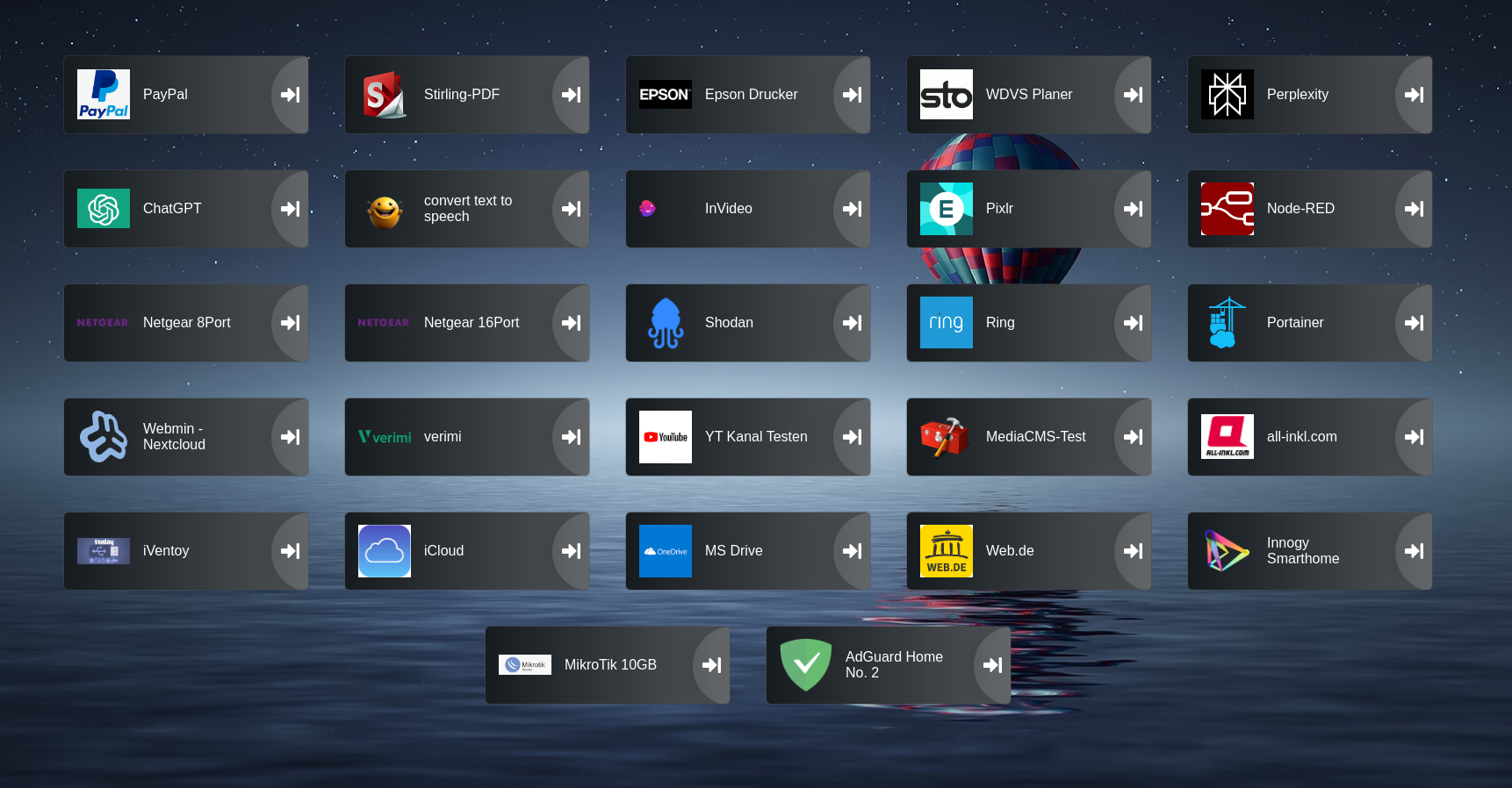Select the iCloud cloud icon
1512x788 pixels.
(385, 551)
